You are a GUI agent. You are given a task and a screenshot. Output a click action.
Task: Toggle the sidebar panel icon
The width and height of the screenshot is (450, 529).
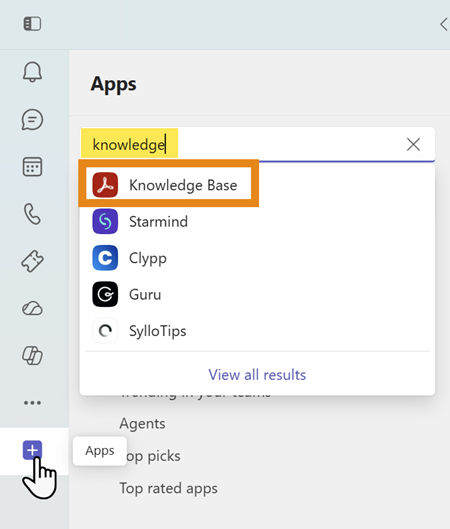click(32, 24)
